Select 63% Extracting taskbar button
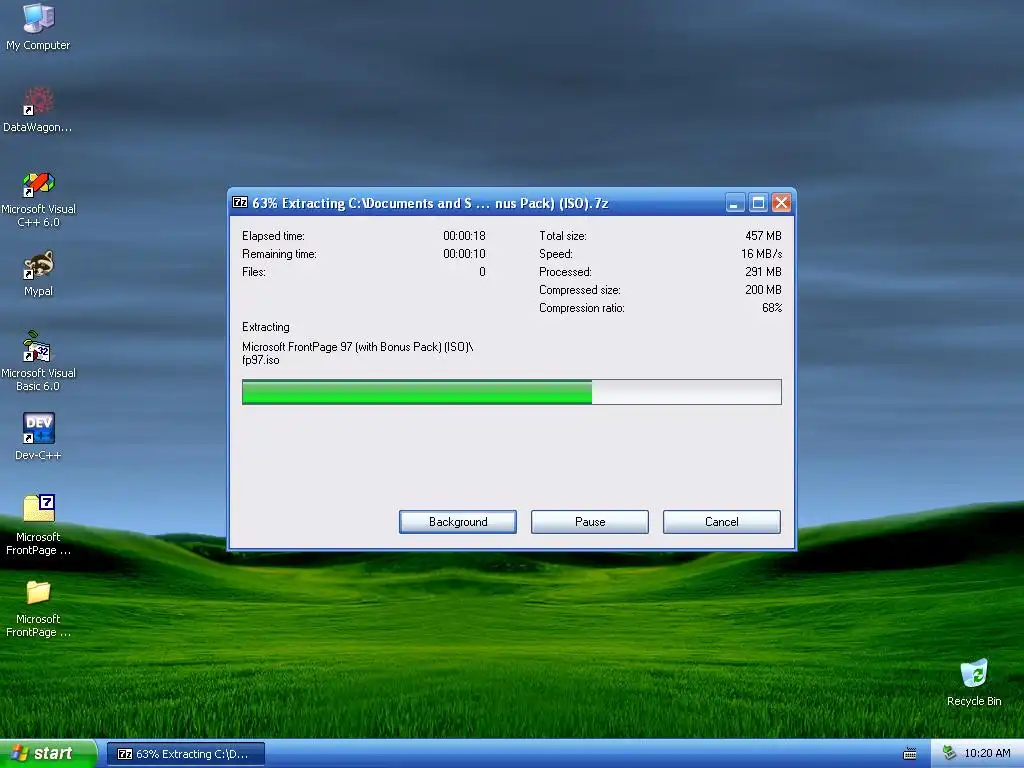This screenshot has height=768, width=1024. (185, 754)
